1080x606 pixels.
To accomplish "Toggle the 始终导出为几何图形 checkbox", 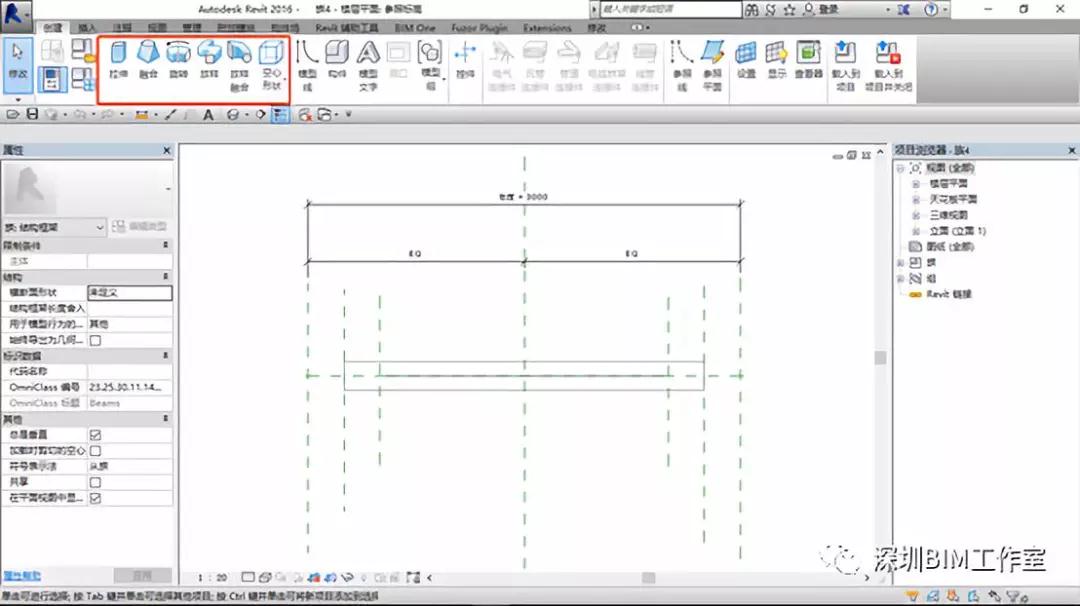I will click(96, 340).
